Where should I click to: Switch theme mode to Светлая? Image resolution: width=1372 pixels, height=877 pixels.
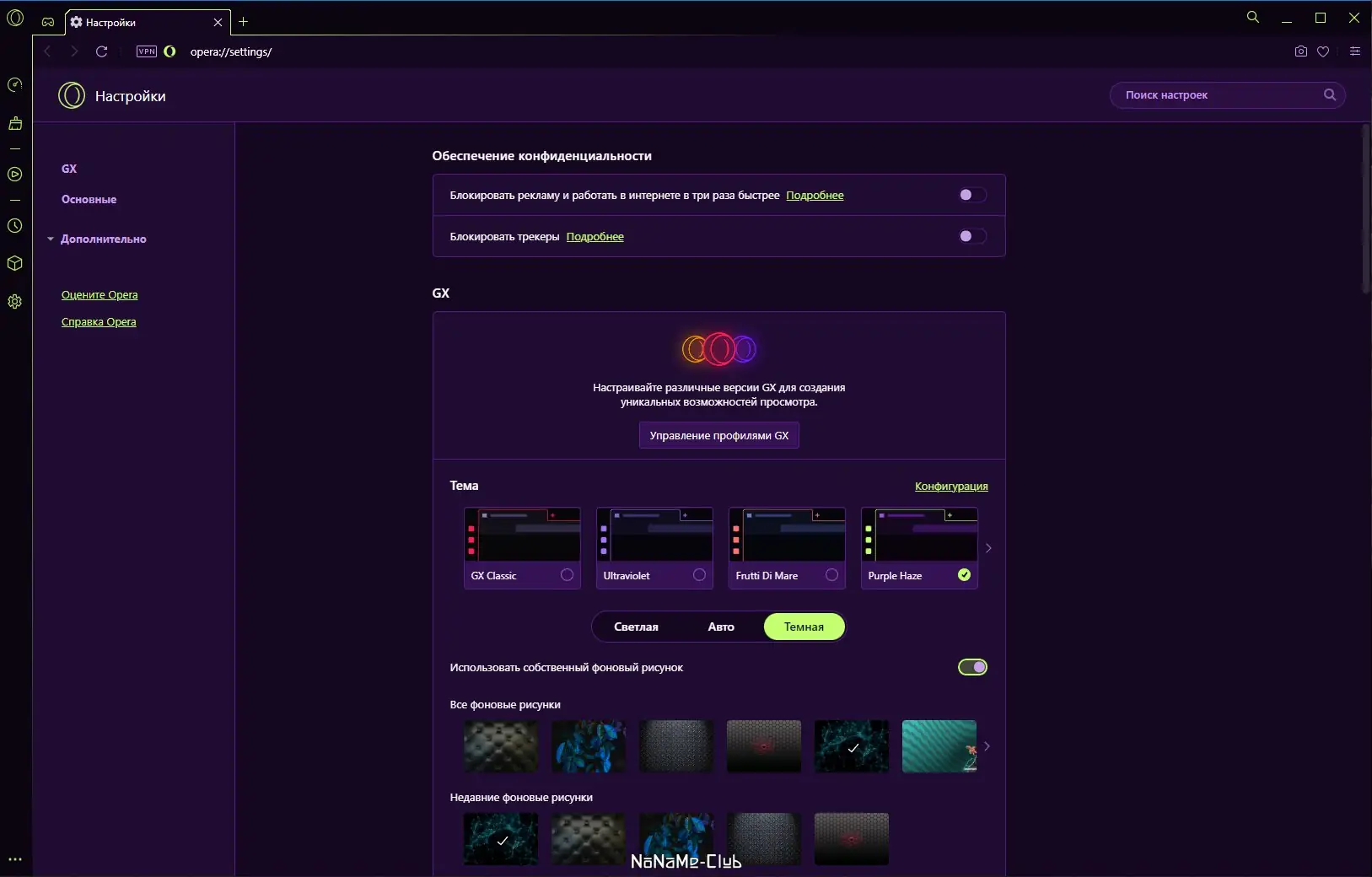tap(636, 627)
